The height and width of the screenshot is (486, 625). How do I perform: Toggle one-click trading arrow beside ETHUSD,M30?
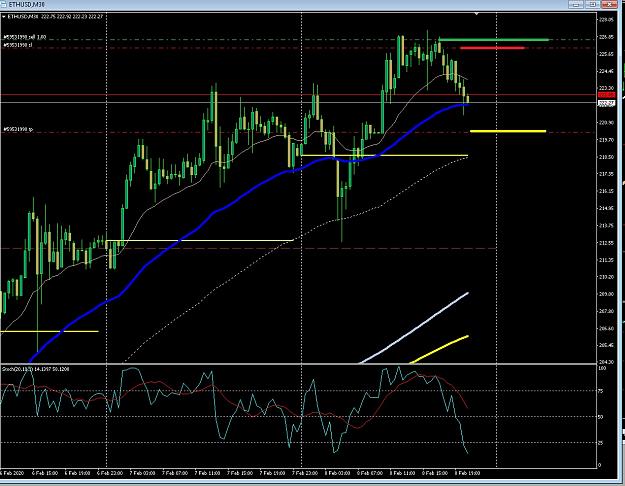point(4,17)
